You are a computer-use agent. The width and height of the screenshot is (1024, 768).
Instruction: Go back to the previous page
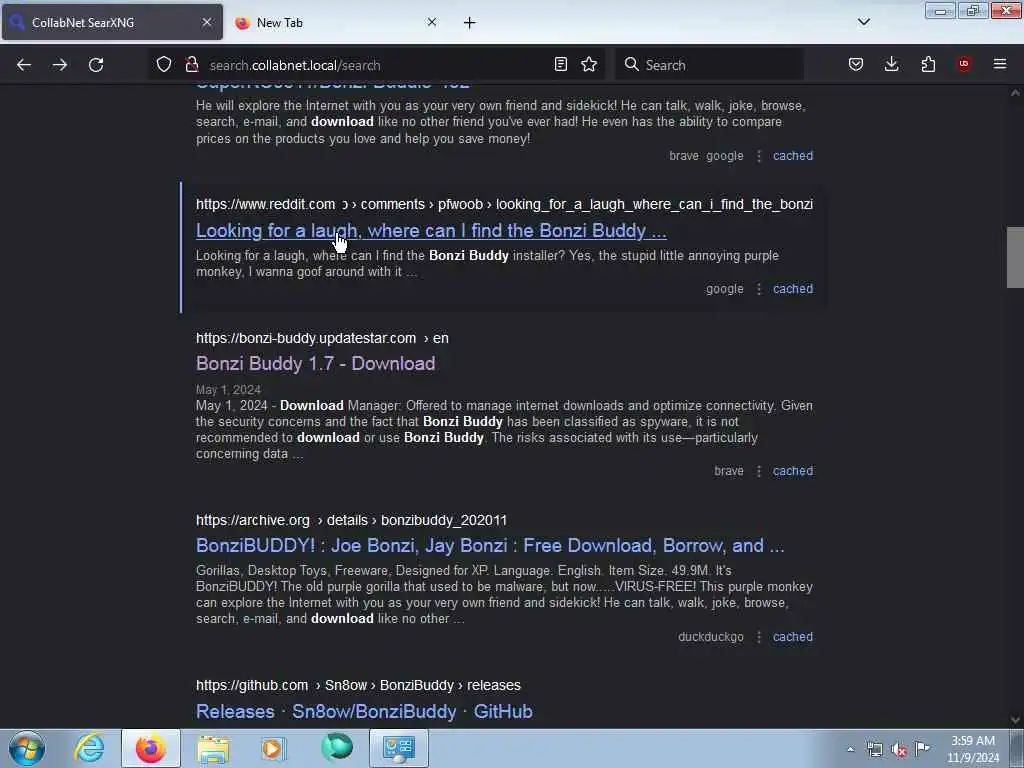coord(24,65)
